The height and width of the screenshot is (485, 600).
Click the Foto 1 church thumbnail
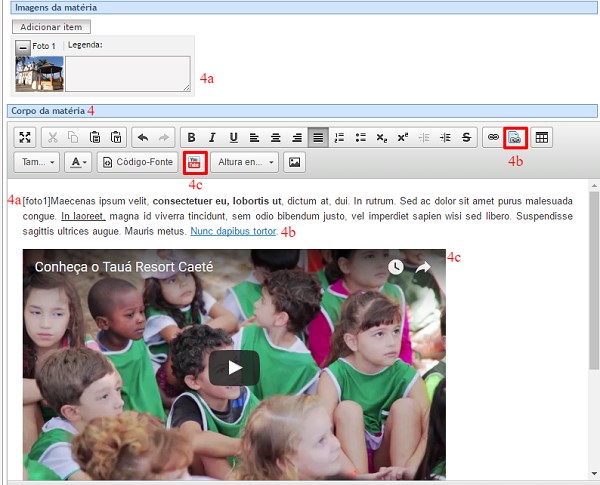click(x=39, y=73)
